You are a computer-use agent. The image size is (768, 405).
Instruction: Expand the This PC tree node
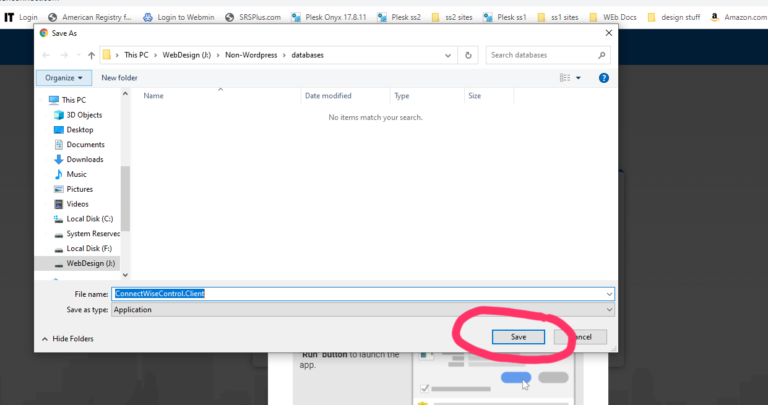pos(42,100)
